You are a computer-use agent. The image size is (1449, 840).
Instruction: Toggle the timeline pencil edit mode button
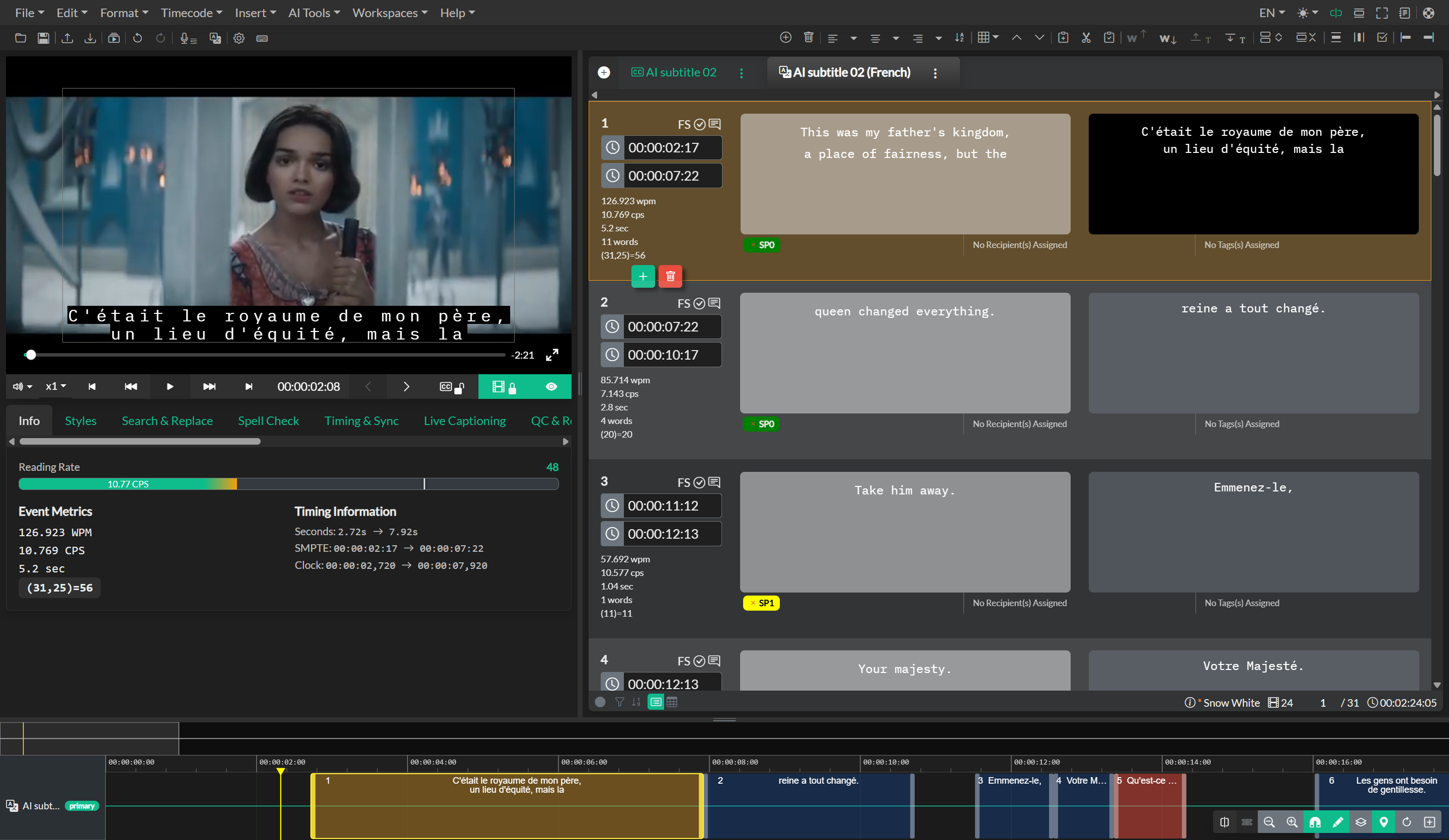click(x=1337, y=822)
